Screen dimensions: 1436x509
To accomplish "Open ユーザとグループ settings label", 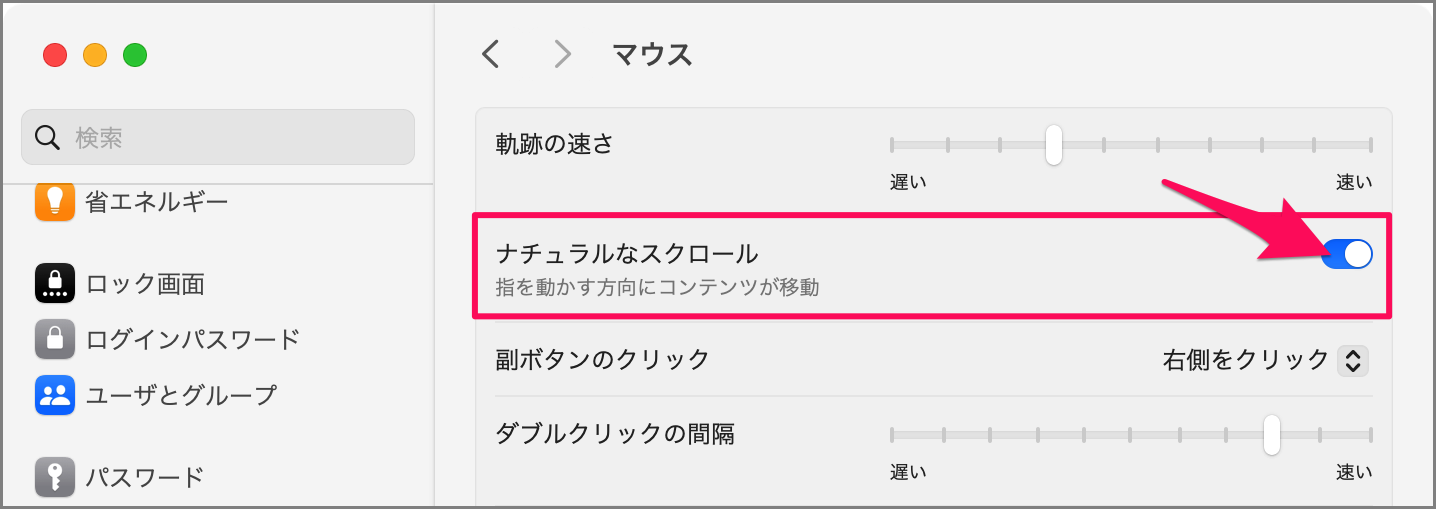I will (x=180, y=395).
